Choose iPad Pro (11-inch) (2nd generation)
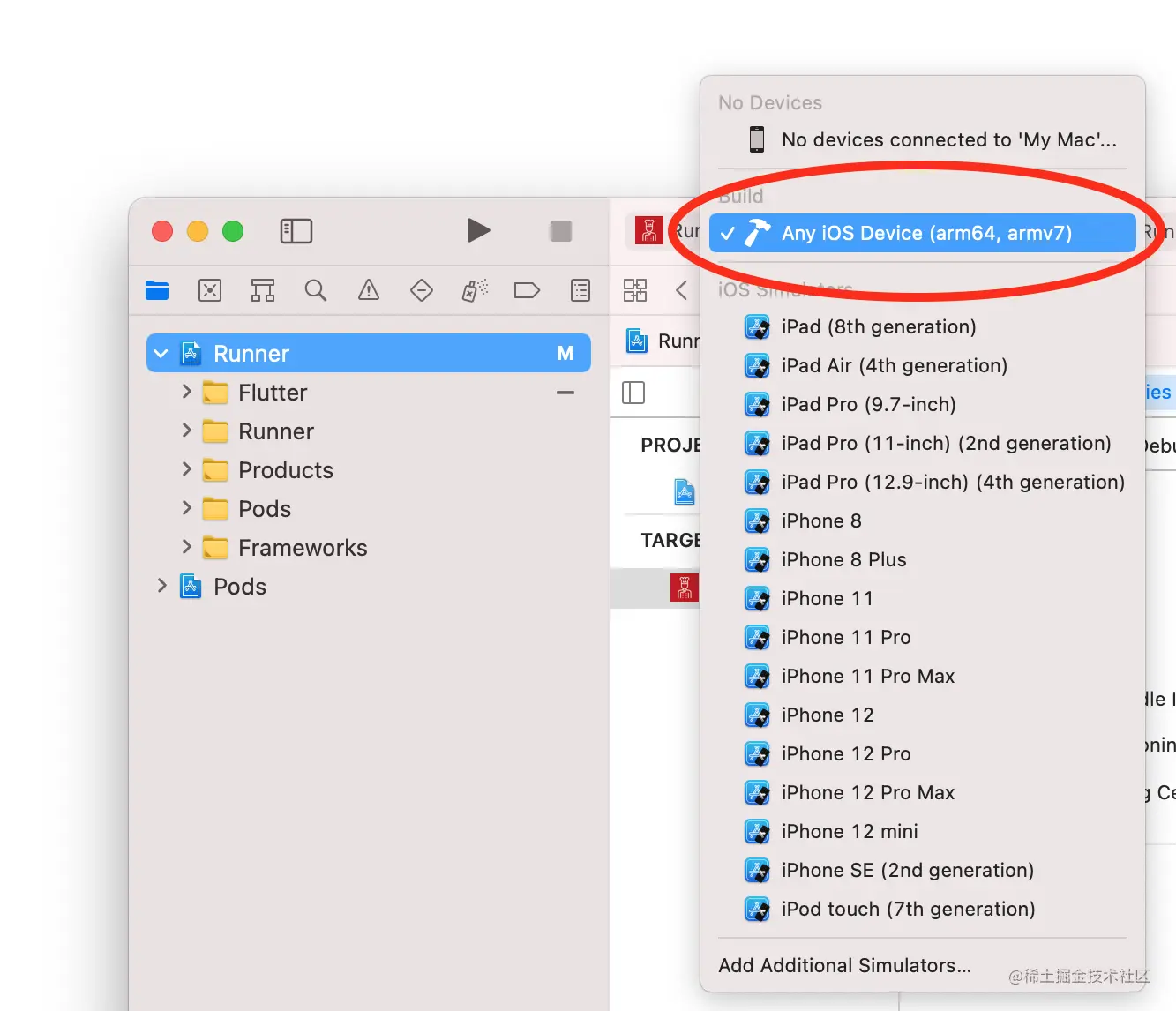Screen dimensions: 1176x1011 click(x=922, y=443)
